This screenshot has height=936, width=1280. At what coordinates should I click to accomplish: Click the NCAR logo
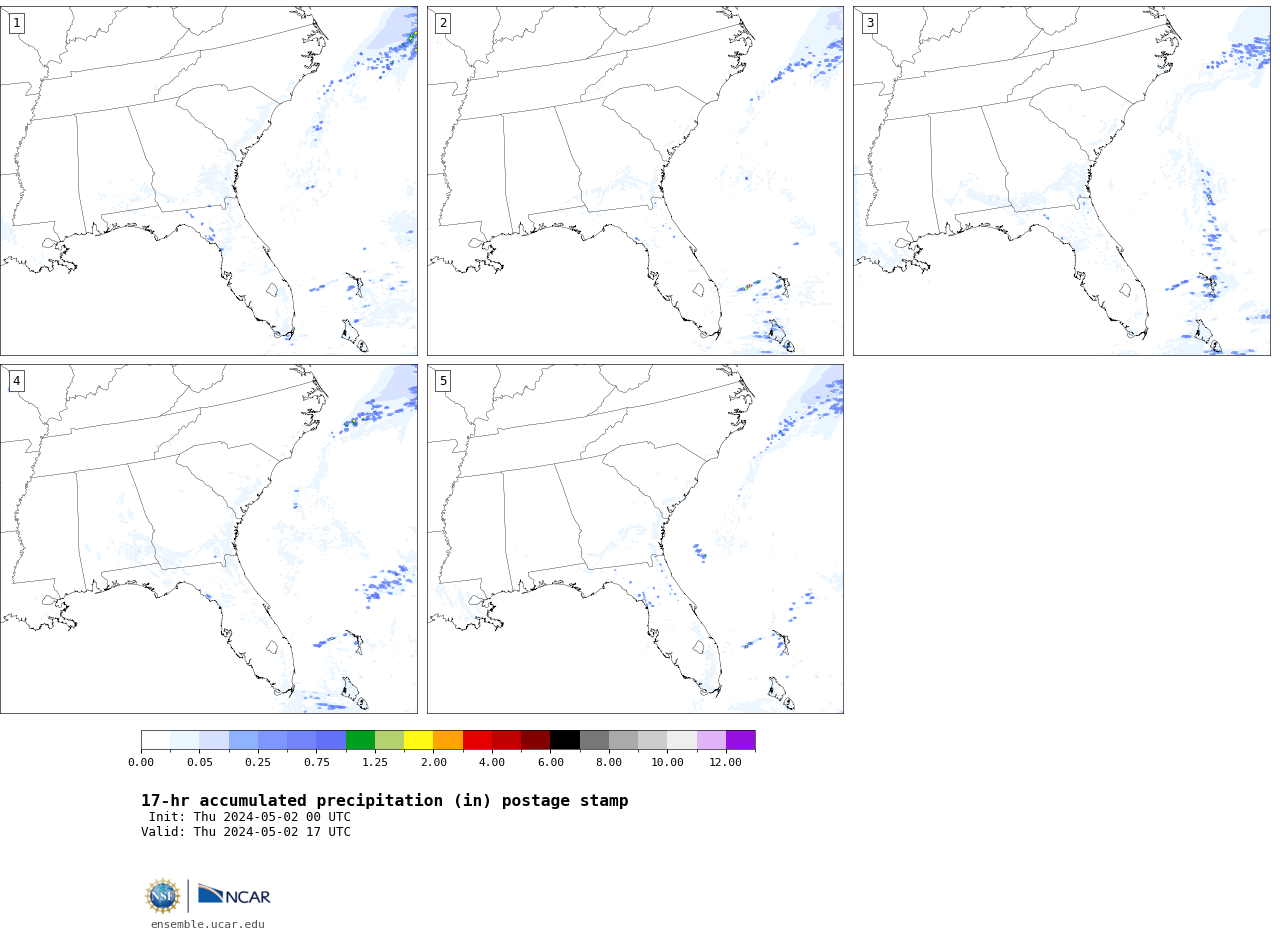[234, 894]
